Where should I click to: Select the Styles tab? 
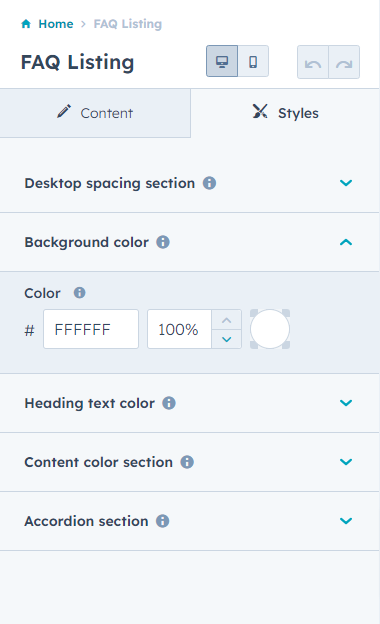click(285, 113)
